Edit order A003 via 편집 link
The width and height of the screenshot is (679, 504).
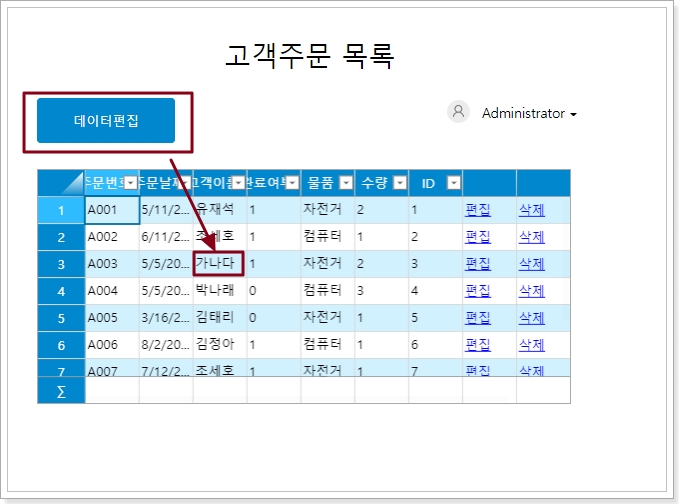[478, 264]
